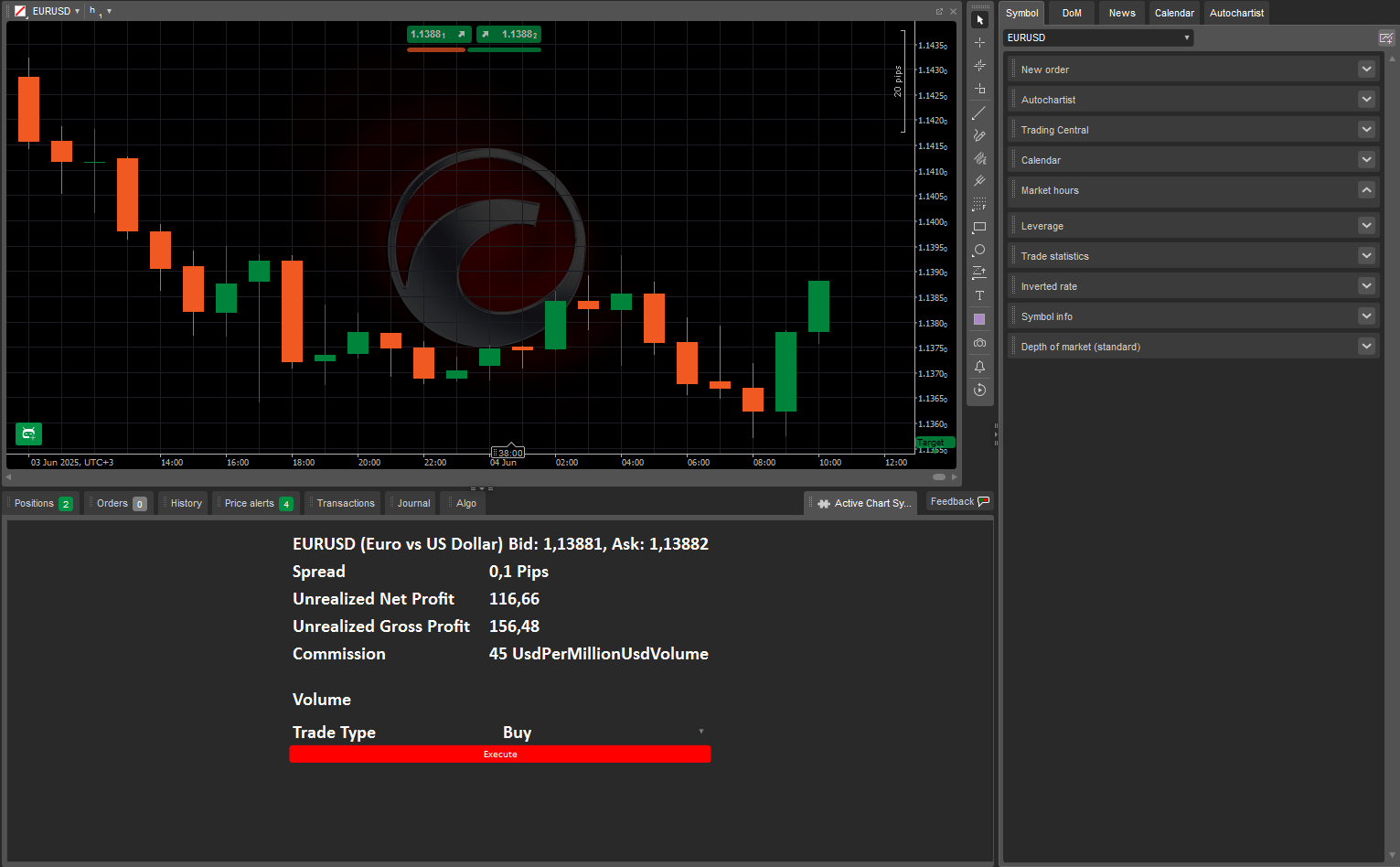
Task: Click the sell price button 1.13881
Action: point(439,34)
